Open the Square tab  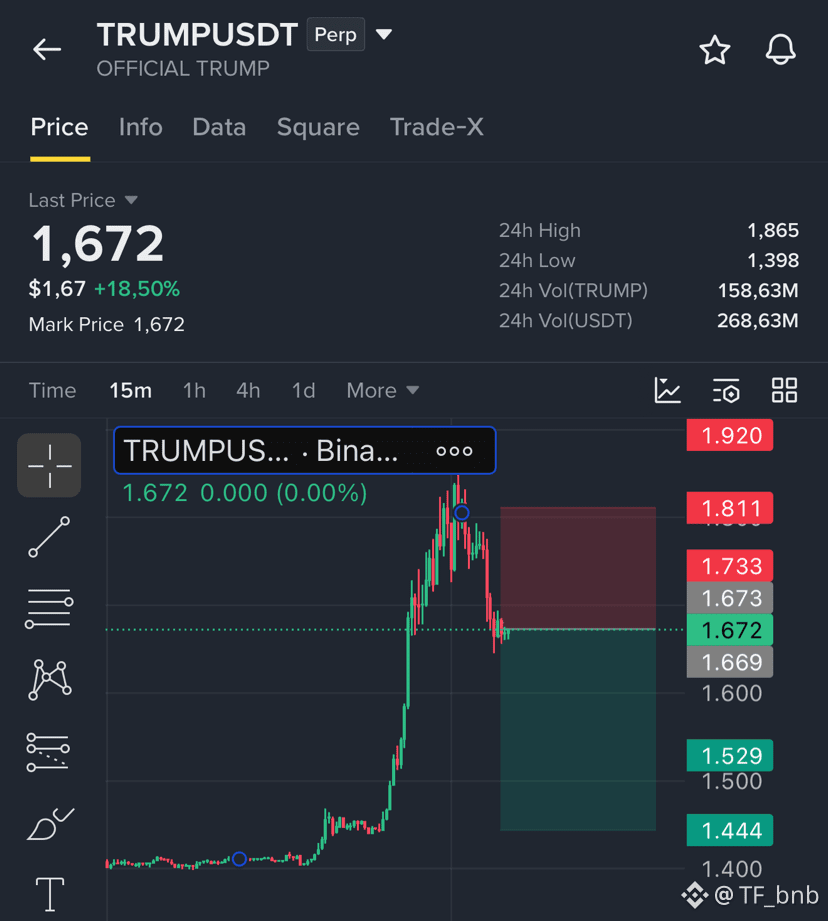(318, 127)
